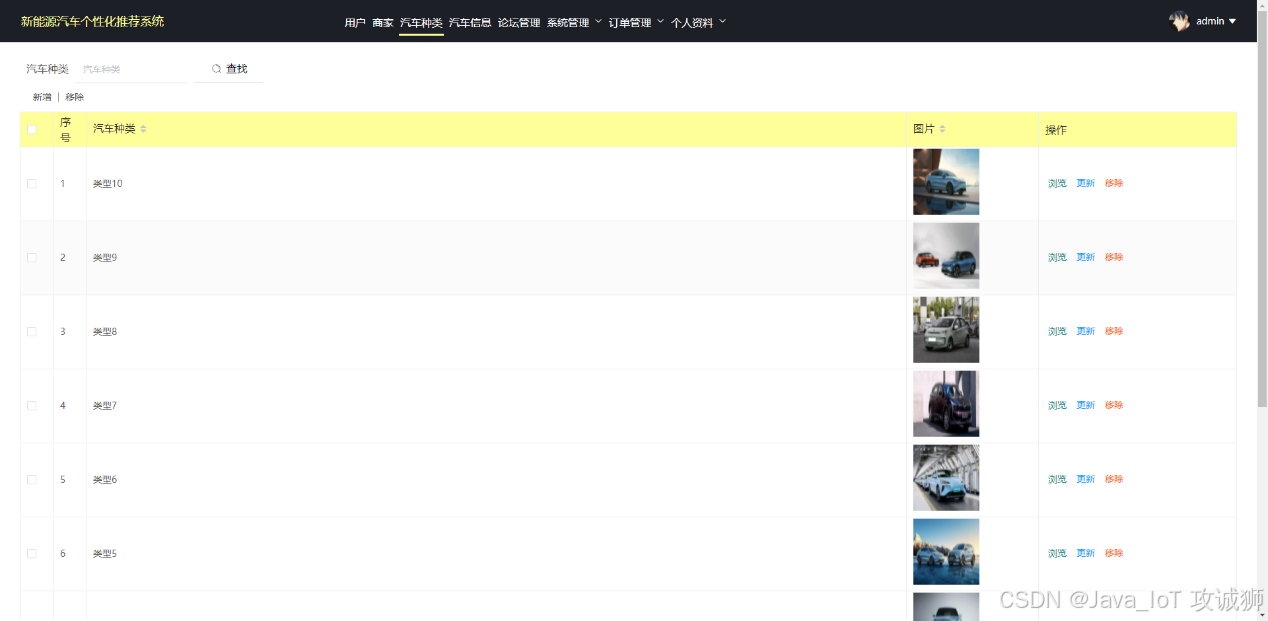Expand the 订单管理 dropdown menu
Viewport: 1268px width, 621px height.
tap(636, 22)
